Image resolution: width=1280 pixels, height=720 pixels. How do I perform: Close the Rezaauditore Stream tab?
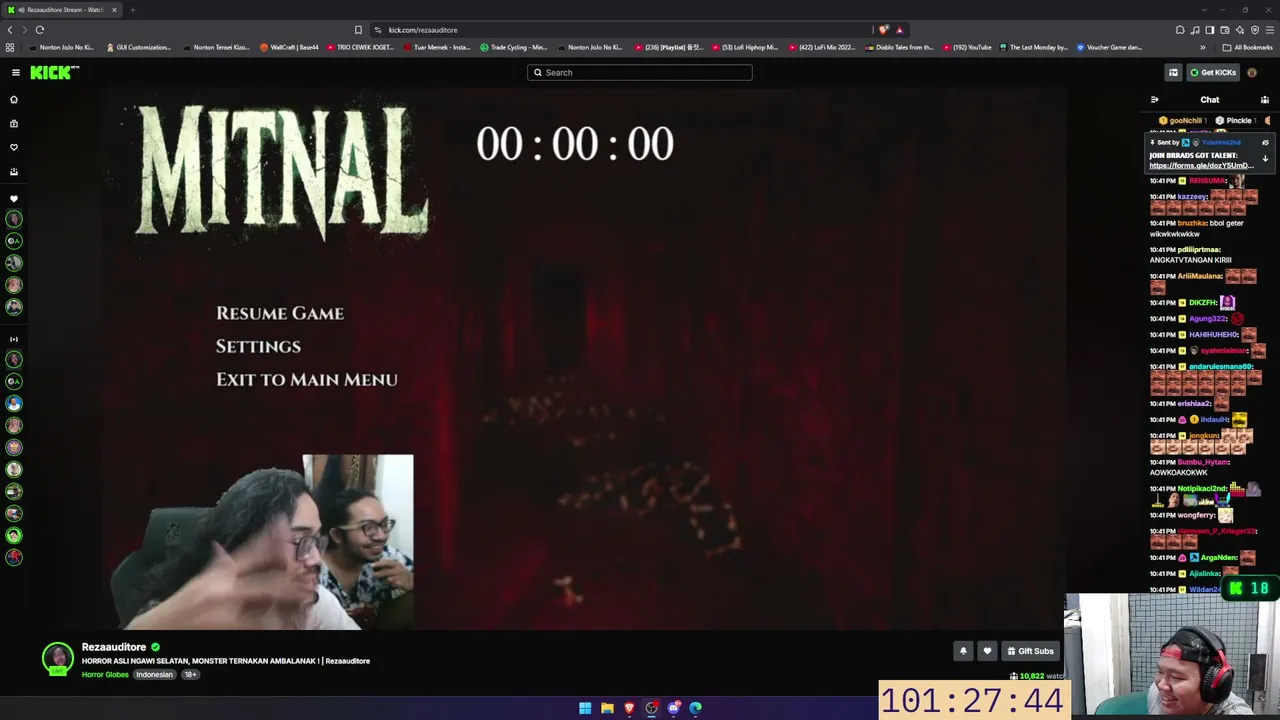tap(114, 10)
